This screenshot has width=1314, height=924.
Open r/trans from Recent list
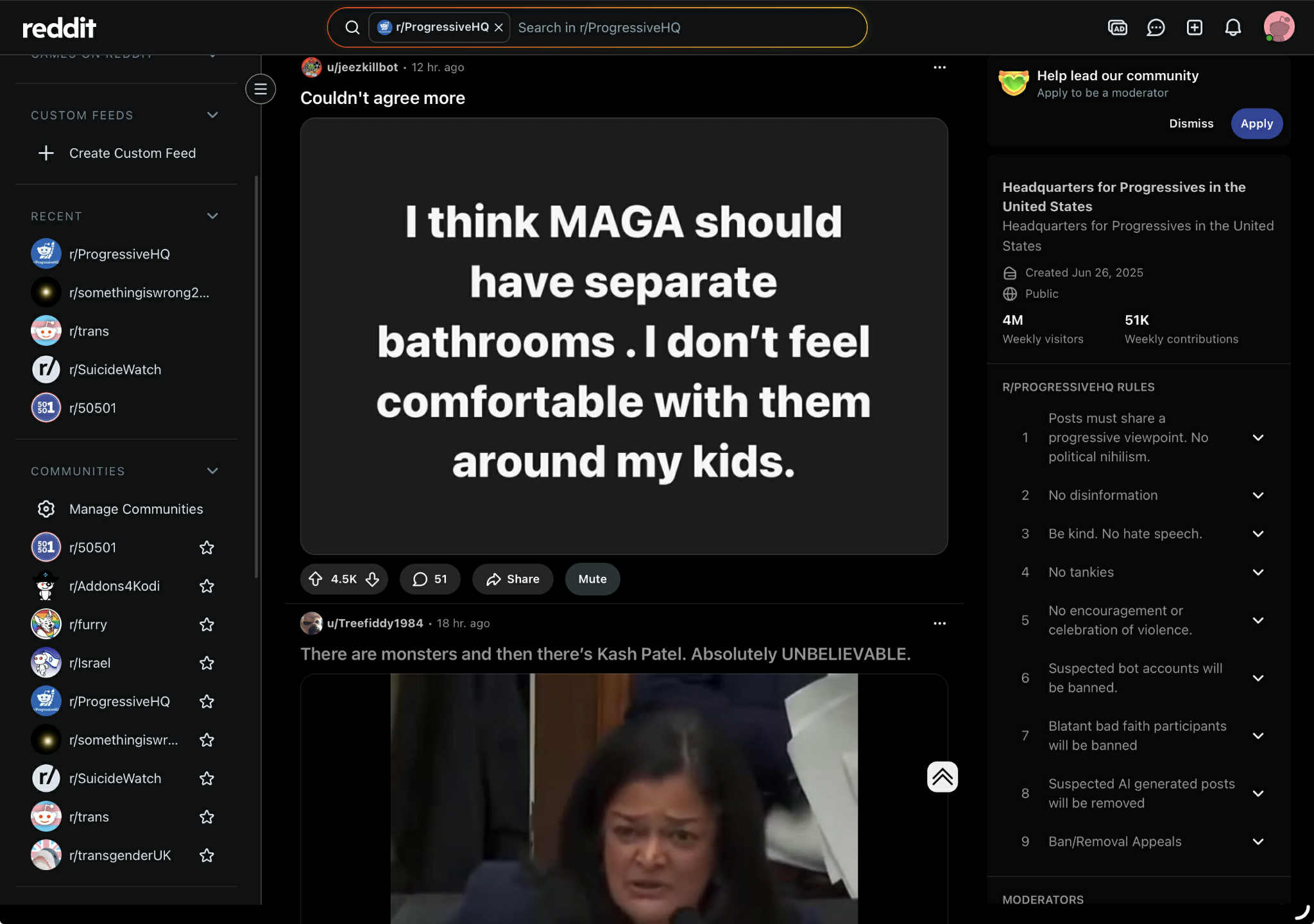tap(89, 331)
